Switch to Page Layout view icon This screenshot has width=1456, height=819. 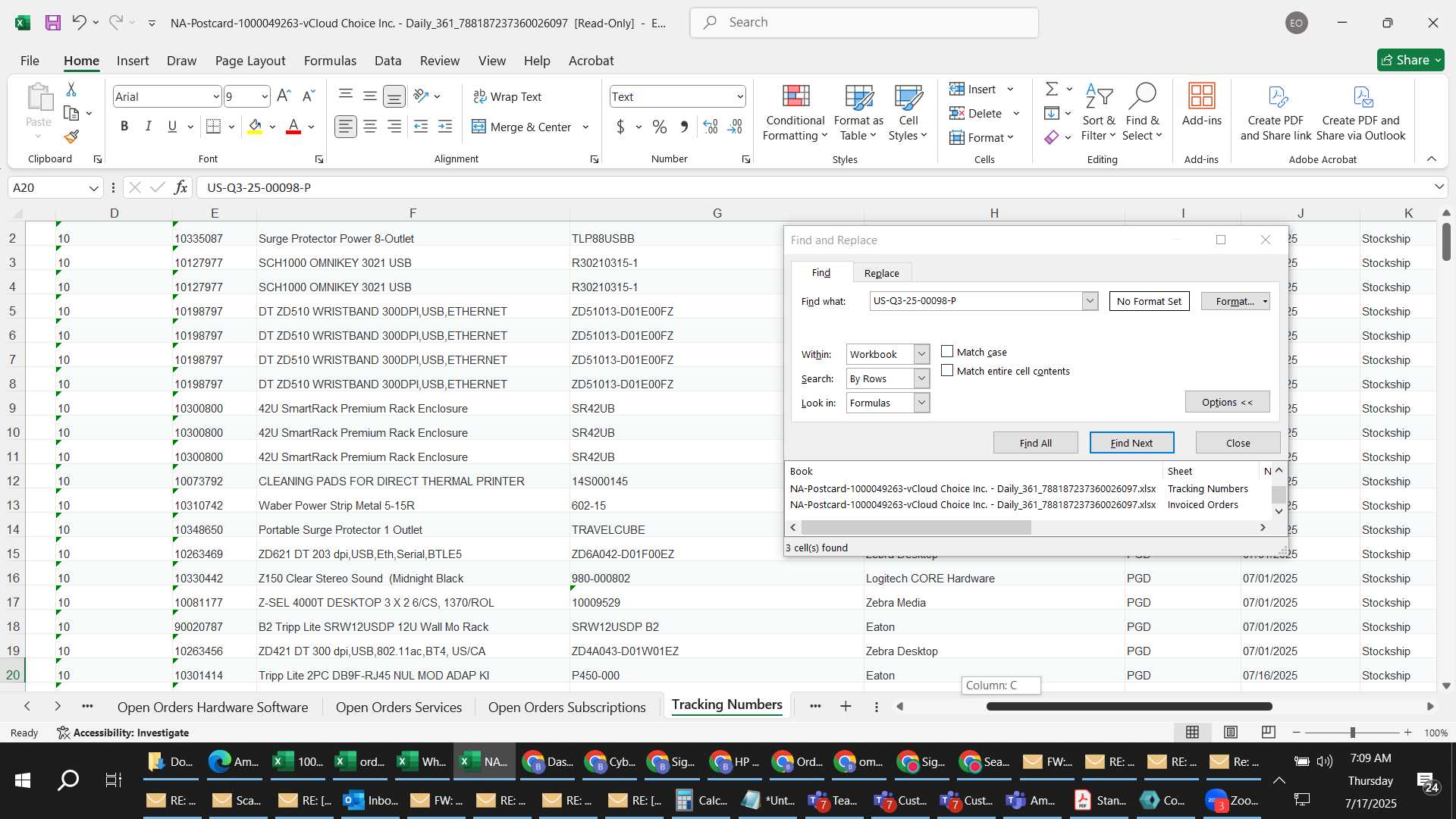[x=1230, y=733]
